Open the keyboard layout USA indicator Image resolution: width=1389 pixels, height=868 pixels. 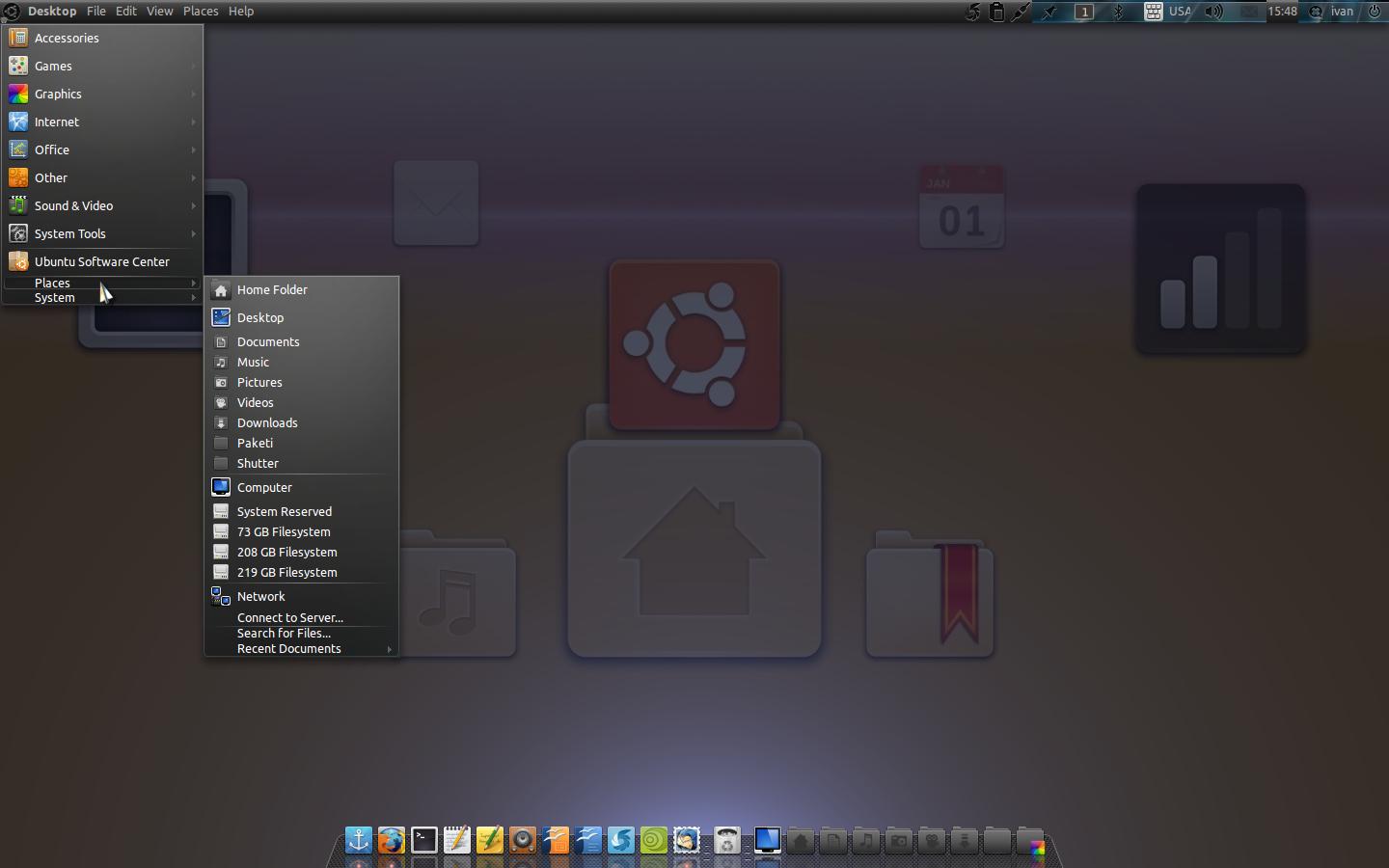1169,12
